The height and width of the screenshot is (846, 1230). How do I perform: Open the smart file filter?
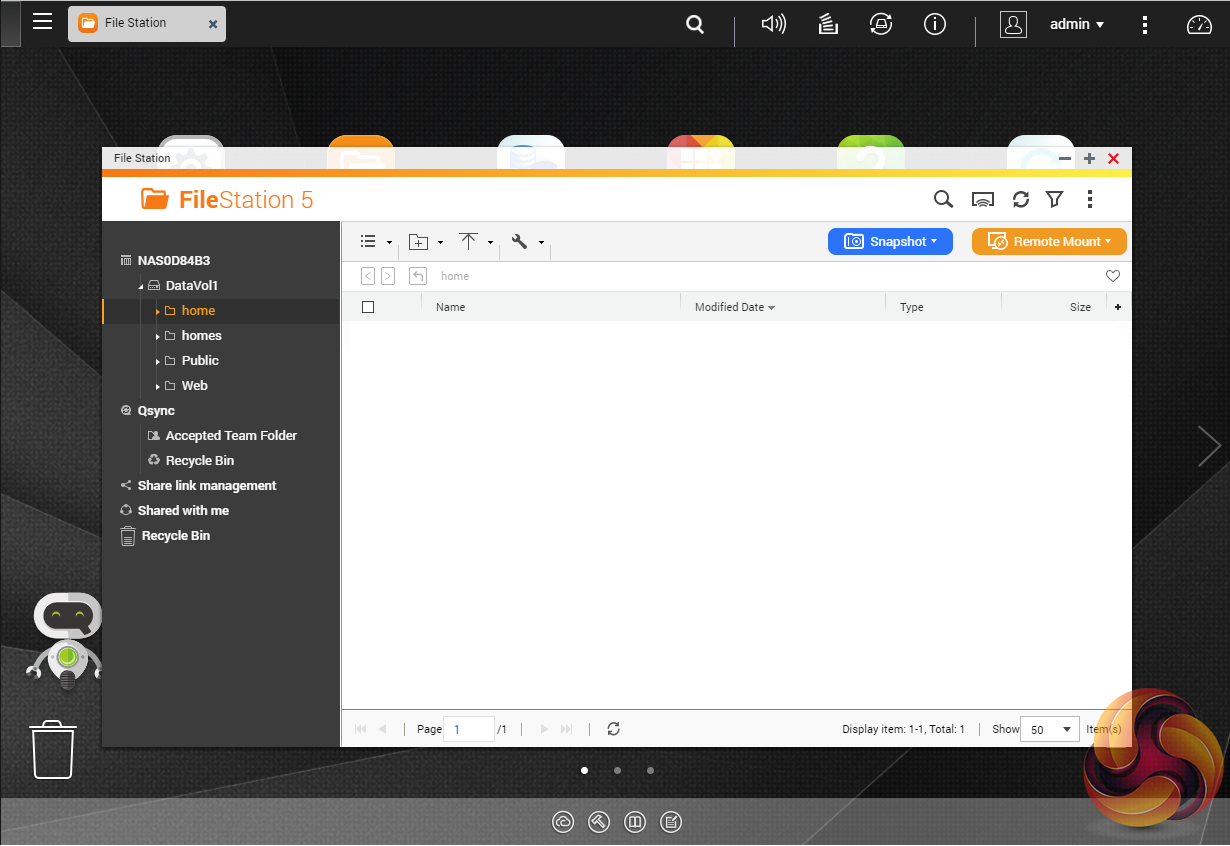pos(1054,199)
